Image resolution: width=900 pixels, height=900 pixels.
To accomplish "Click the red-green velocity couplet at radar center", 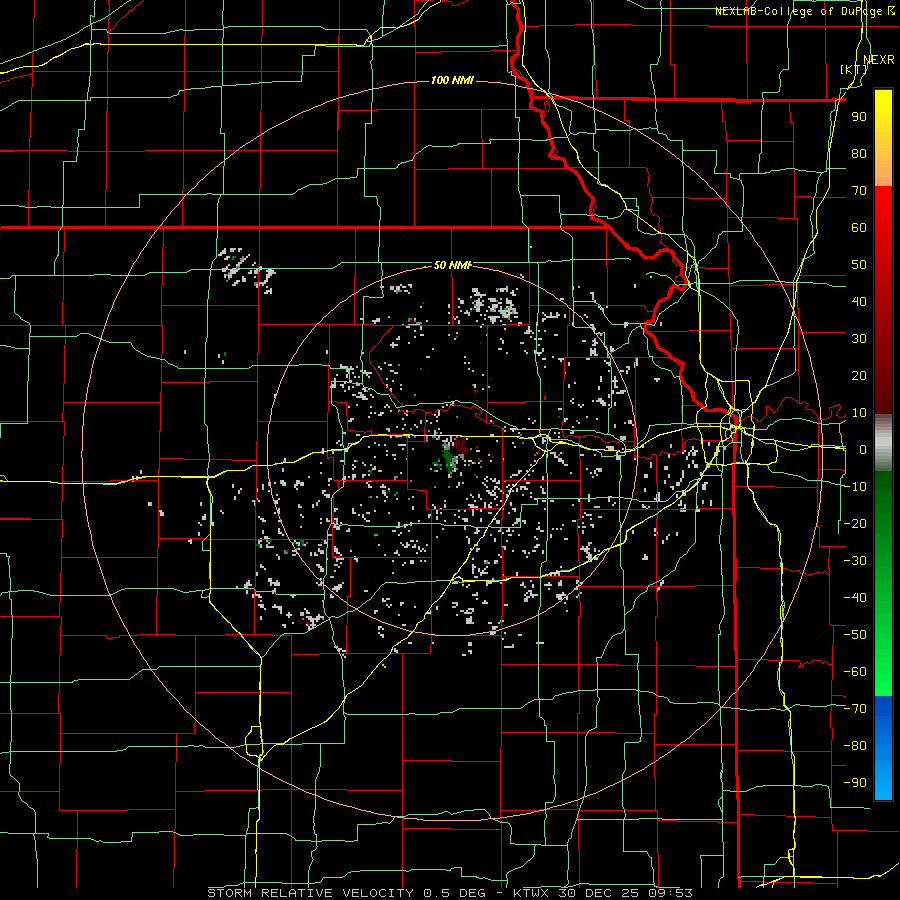I will coord(454,455).
